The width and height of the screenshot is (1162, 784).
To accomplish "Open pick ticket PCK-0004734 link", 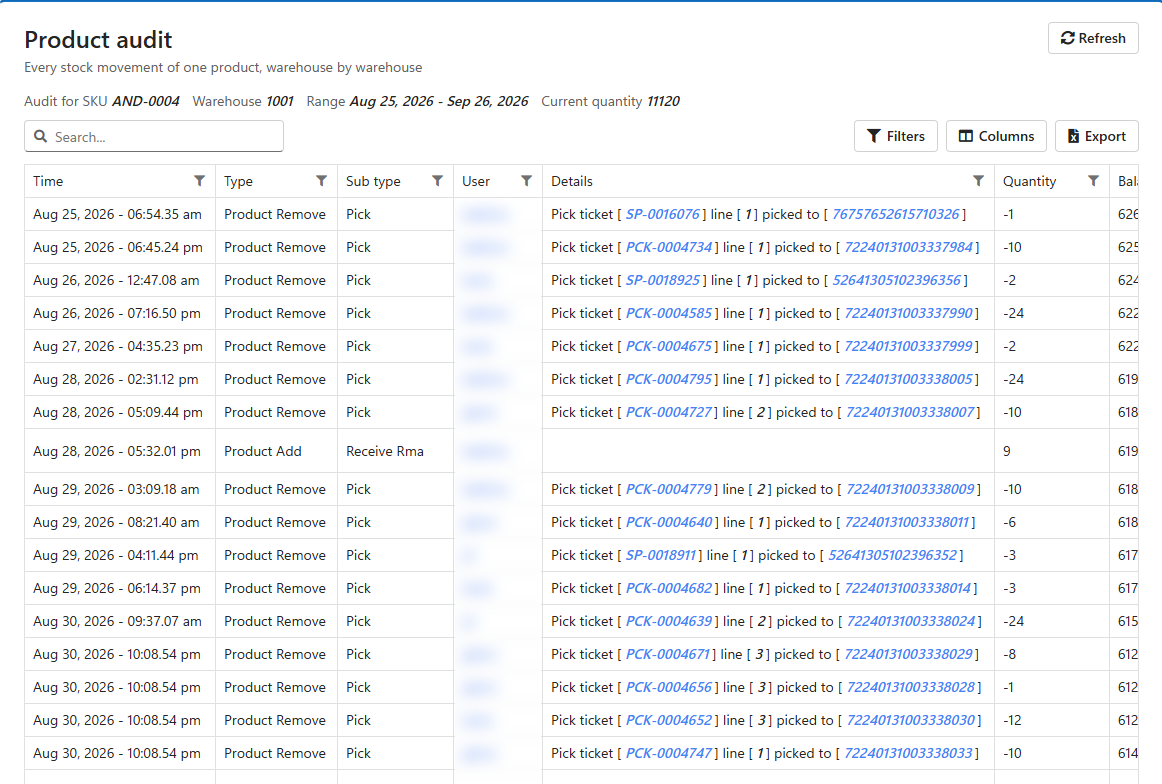I will click(x=669, y=247).
